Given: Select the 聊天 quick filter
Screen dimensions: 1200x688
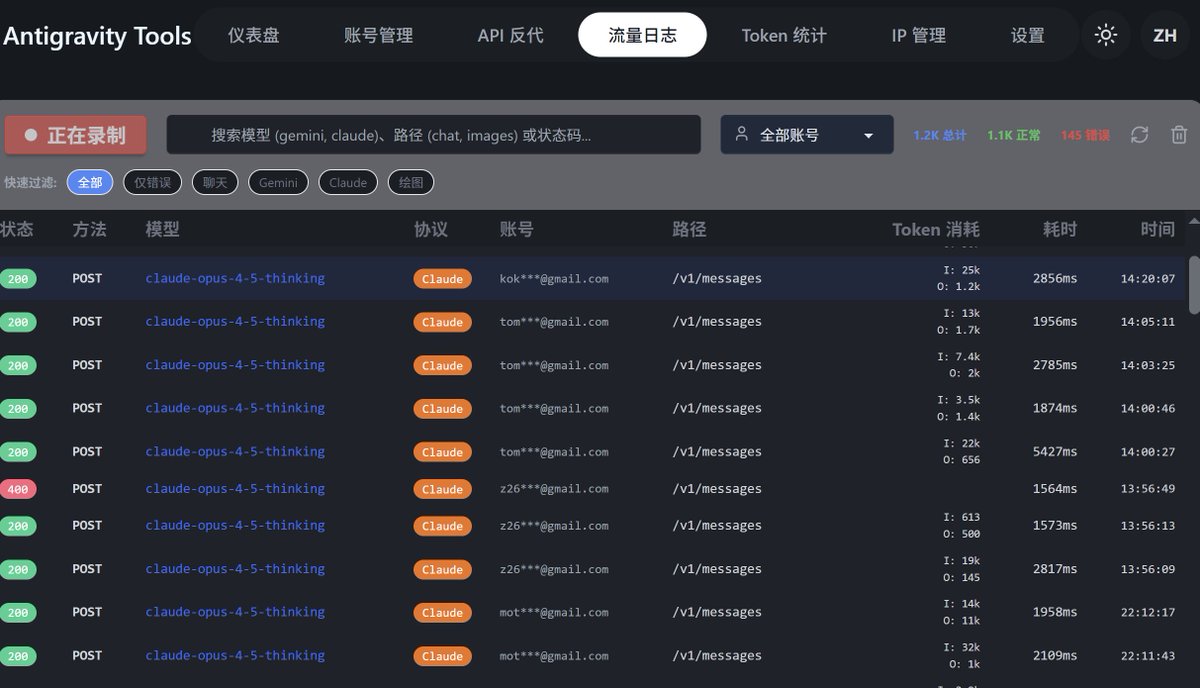Looking at the screenshot, I should [215, 183].
